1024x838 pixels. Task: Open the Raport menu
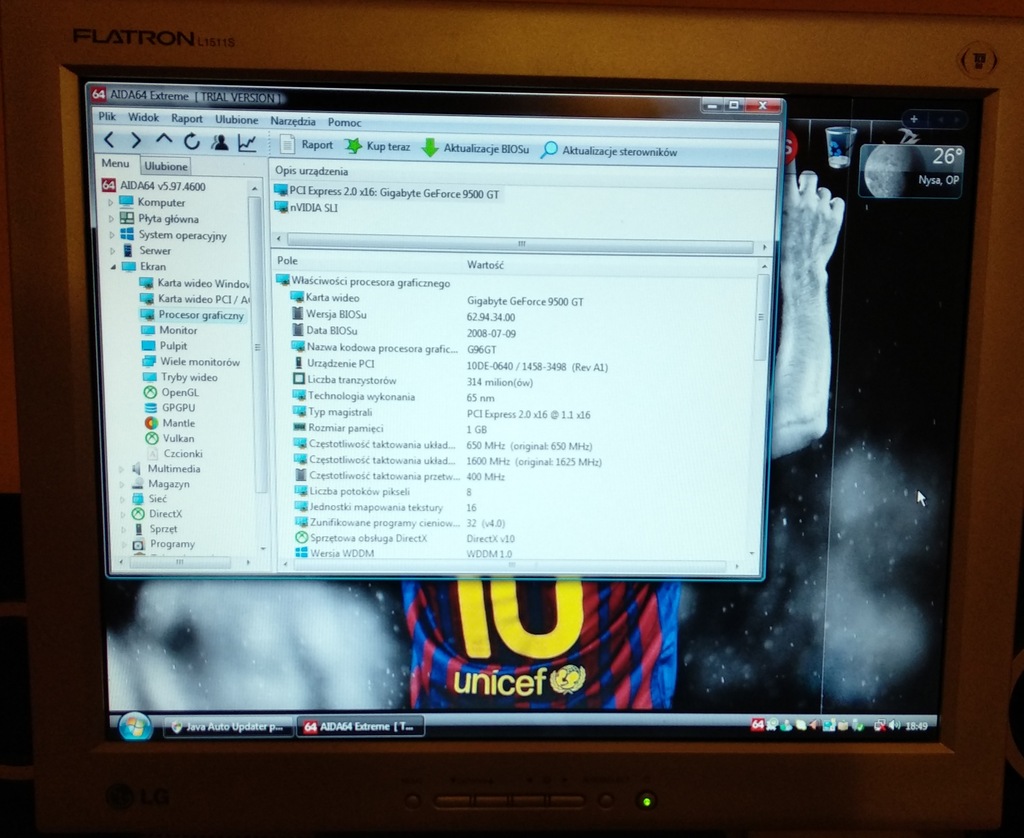pos(187,118)
